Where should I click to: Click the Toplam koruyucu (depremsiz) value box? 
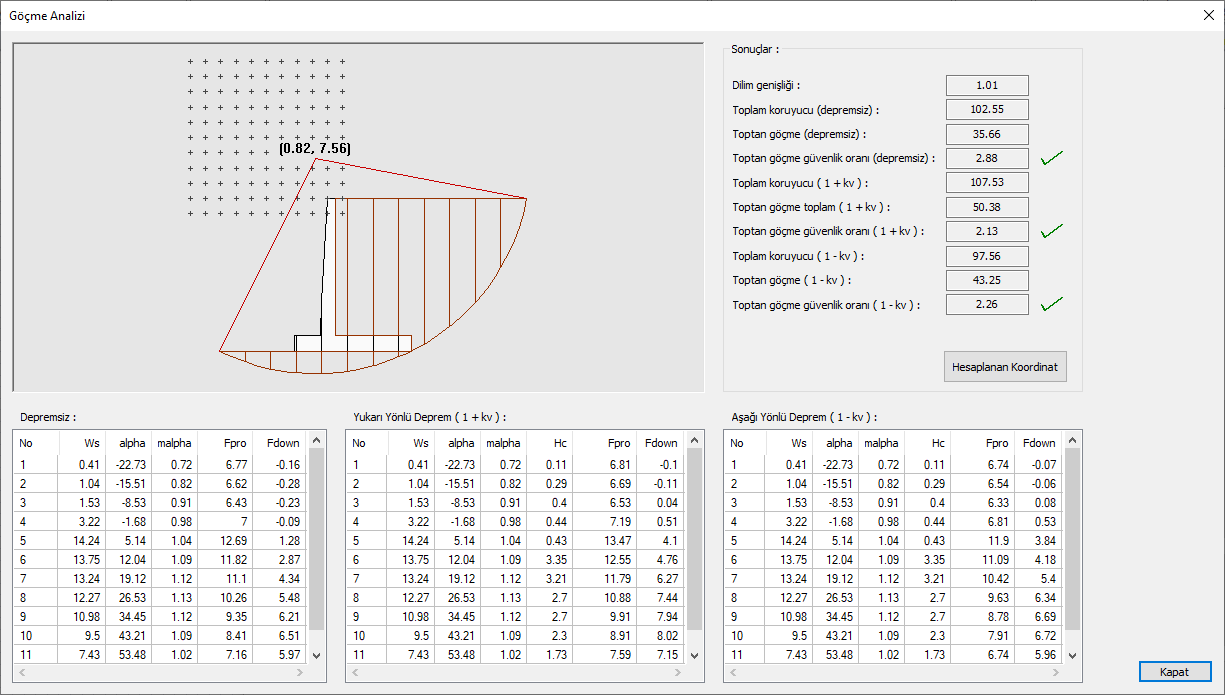(x=986, y=110)
